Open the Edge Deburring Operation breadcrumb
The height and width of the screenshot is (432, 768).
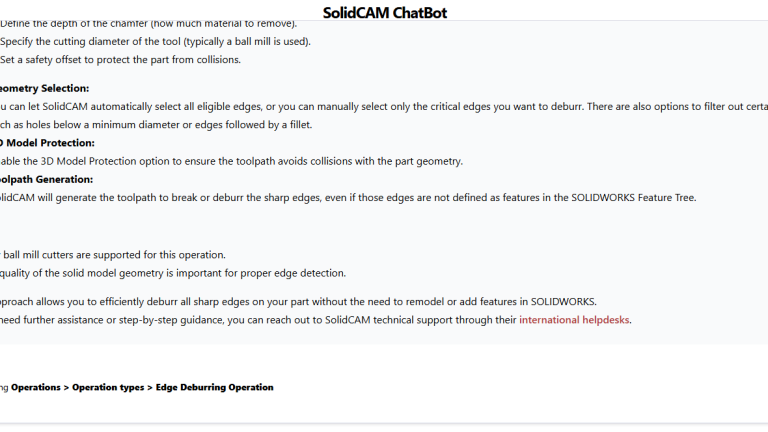pyautogui.click(x=215, y=387)
